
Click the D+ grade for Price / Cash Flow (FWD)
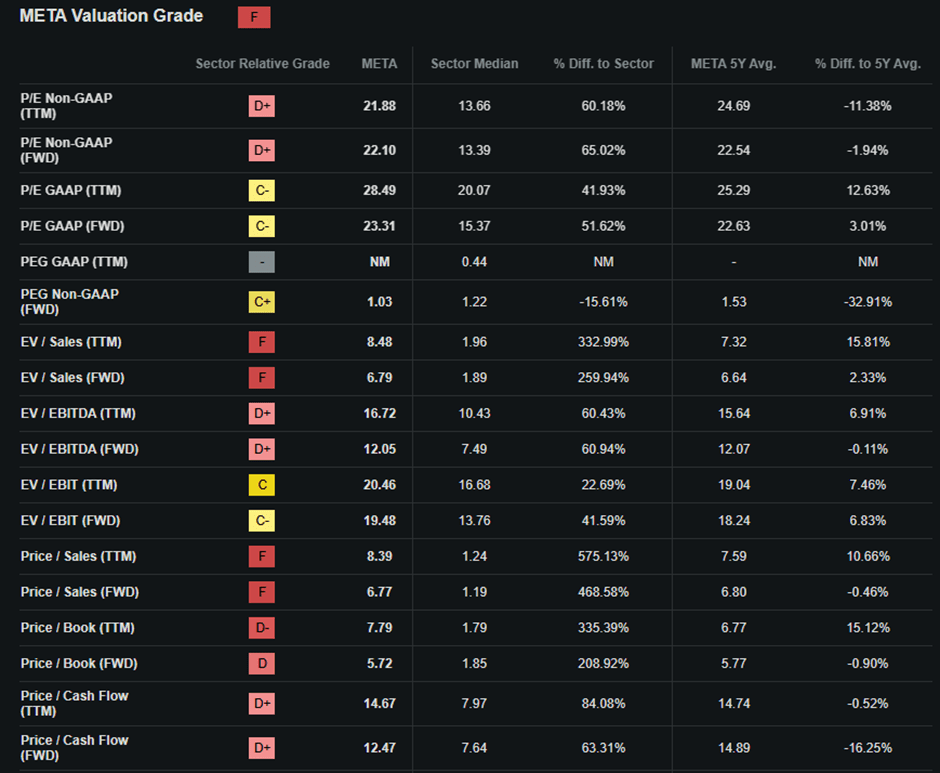[262, 748]
